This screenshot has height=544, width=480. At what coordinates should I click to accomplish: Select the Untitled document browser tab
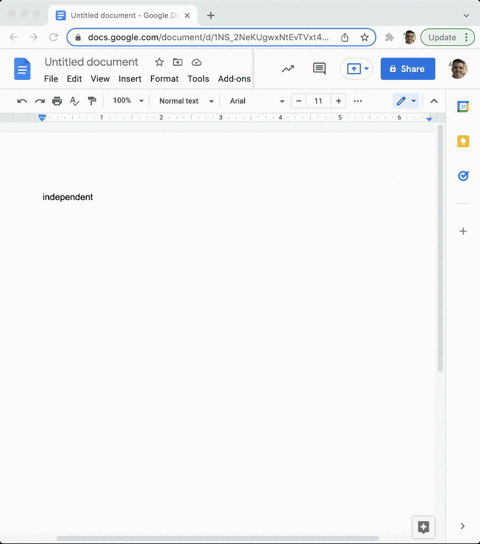(x=123, y=15)
